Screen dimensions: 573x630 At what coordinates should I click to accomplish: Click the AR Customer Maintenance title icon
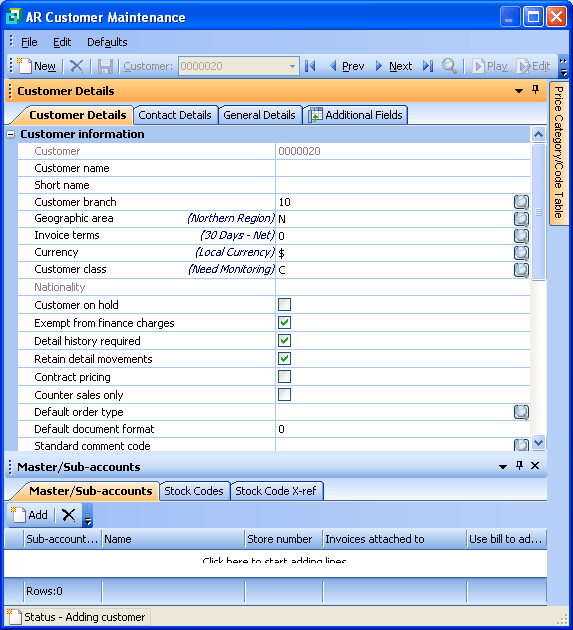(x=13, y=17)
